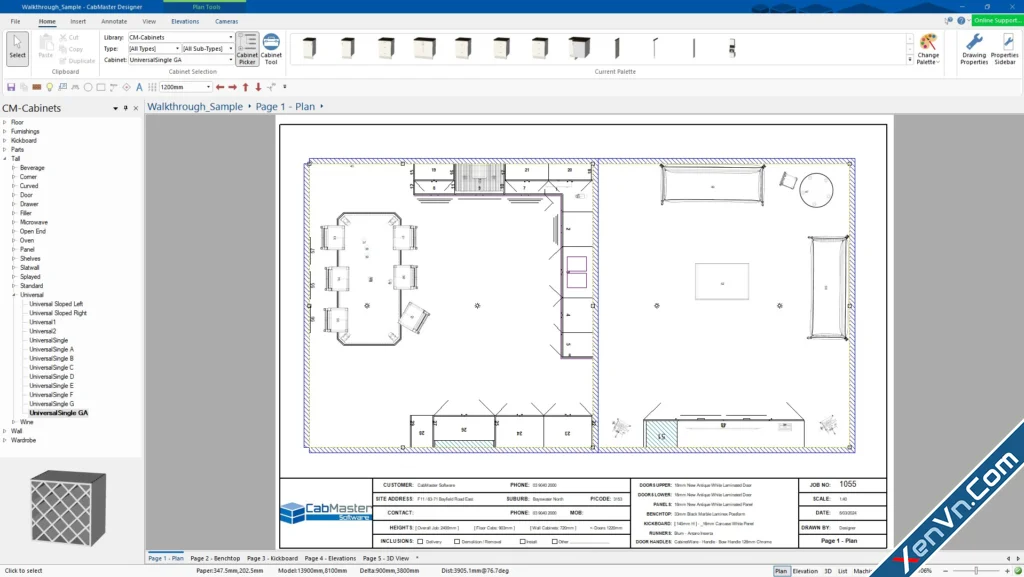
Task: Open Page 5 - 3D View tab
Action: 385,558
